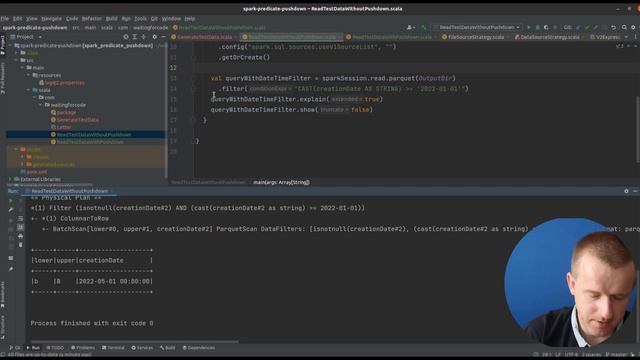Toggle soft-wrap in Run console

point(20,218)
